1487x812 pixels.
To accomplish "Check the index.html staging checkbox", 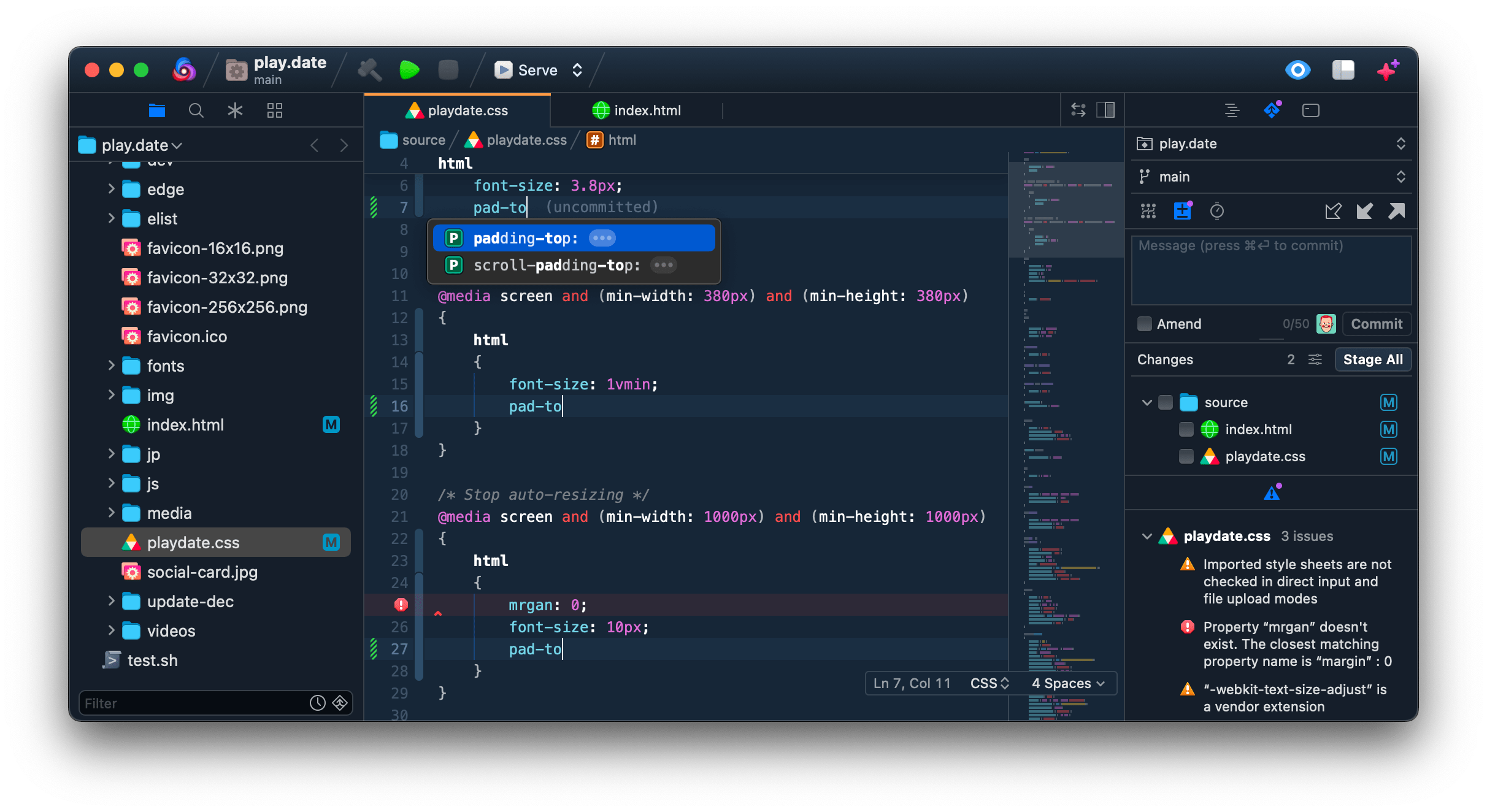I will coord(1186,429).
